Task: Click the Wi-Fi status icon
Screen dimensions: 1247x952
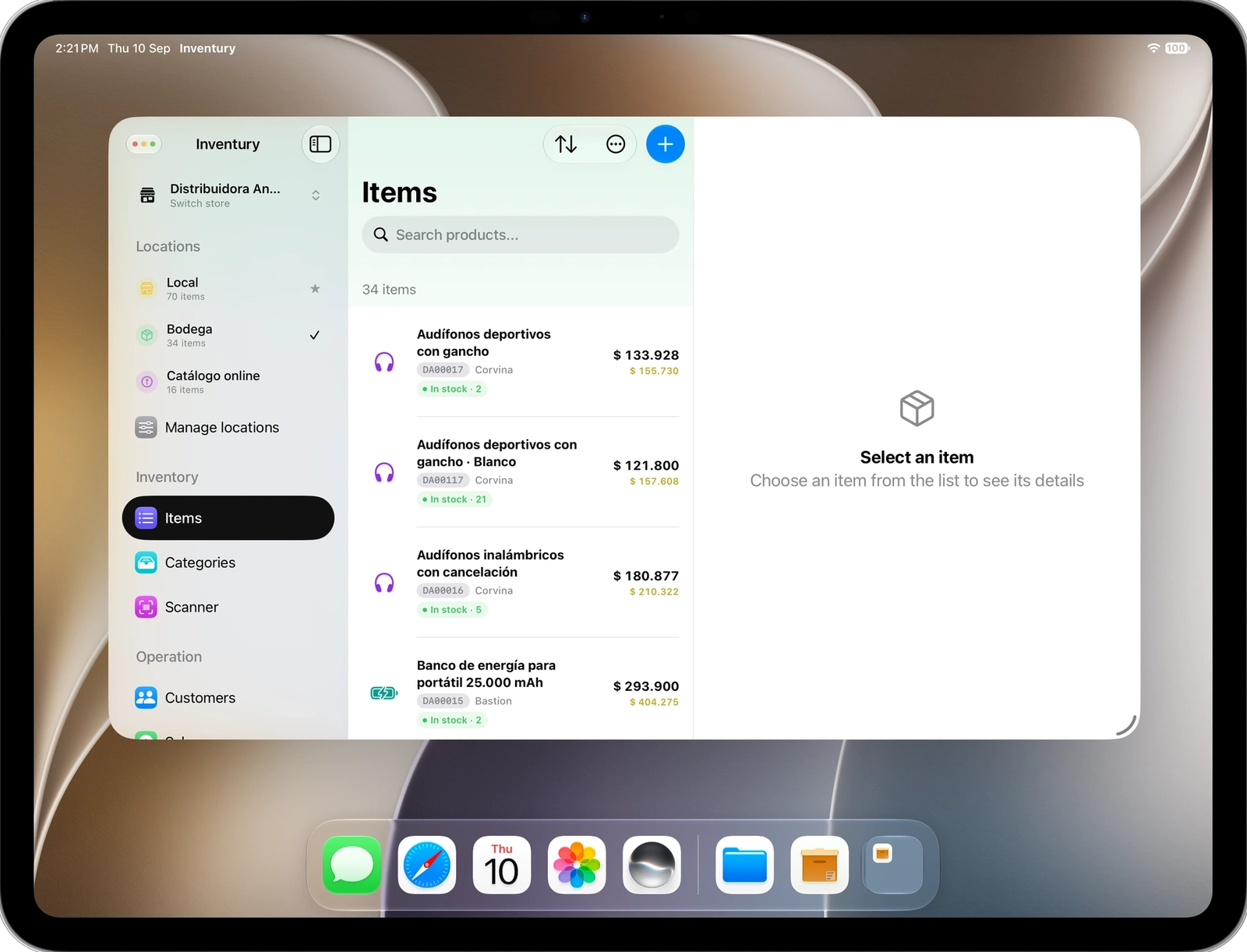Action: pyautogui.click(x=1153, y=48)
